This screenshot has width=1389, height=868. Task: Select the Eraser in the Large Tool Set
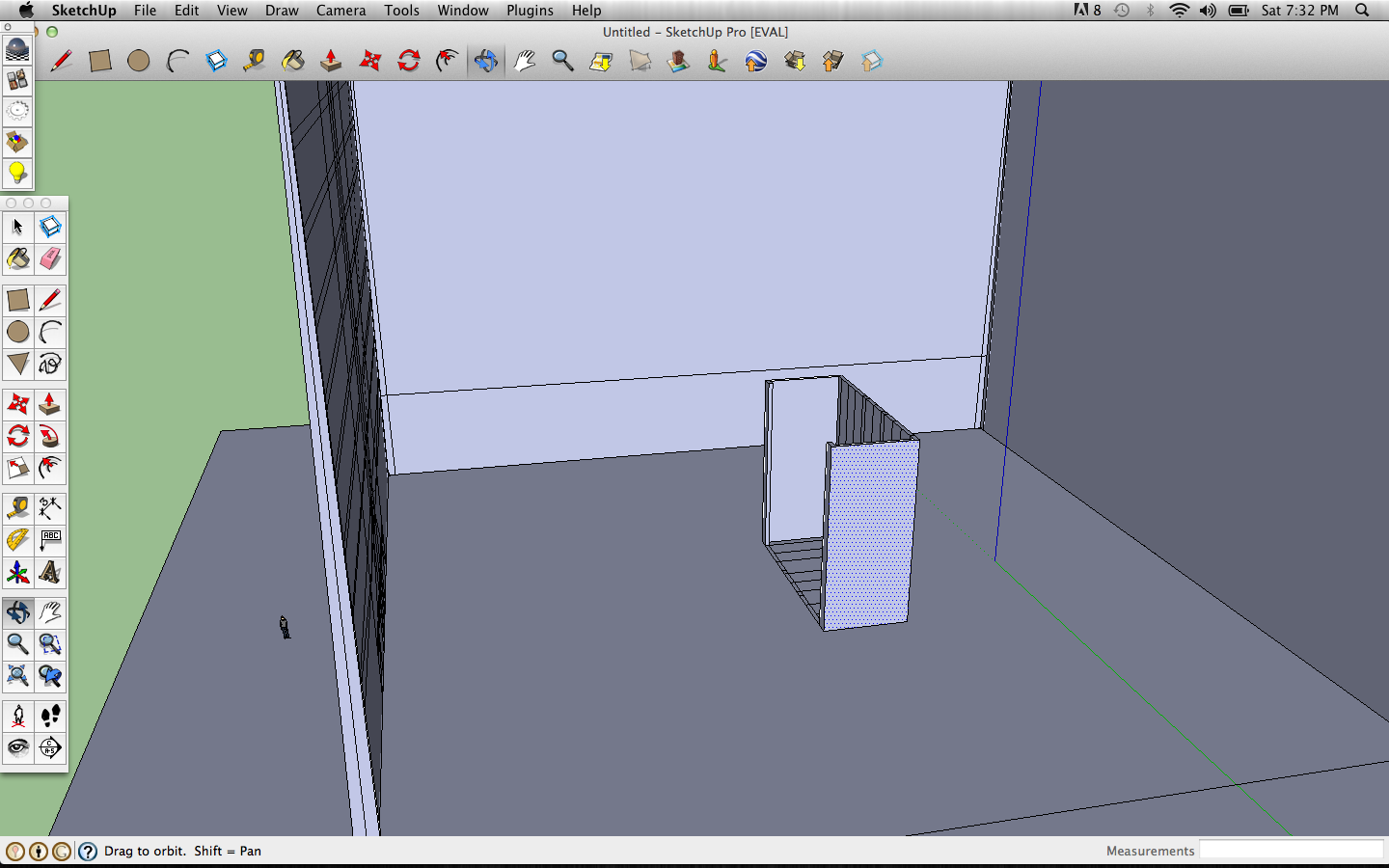click(x=50, y=258)
